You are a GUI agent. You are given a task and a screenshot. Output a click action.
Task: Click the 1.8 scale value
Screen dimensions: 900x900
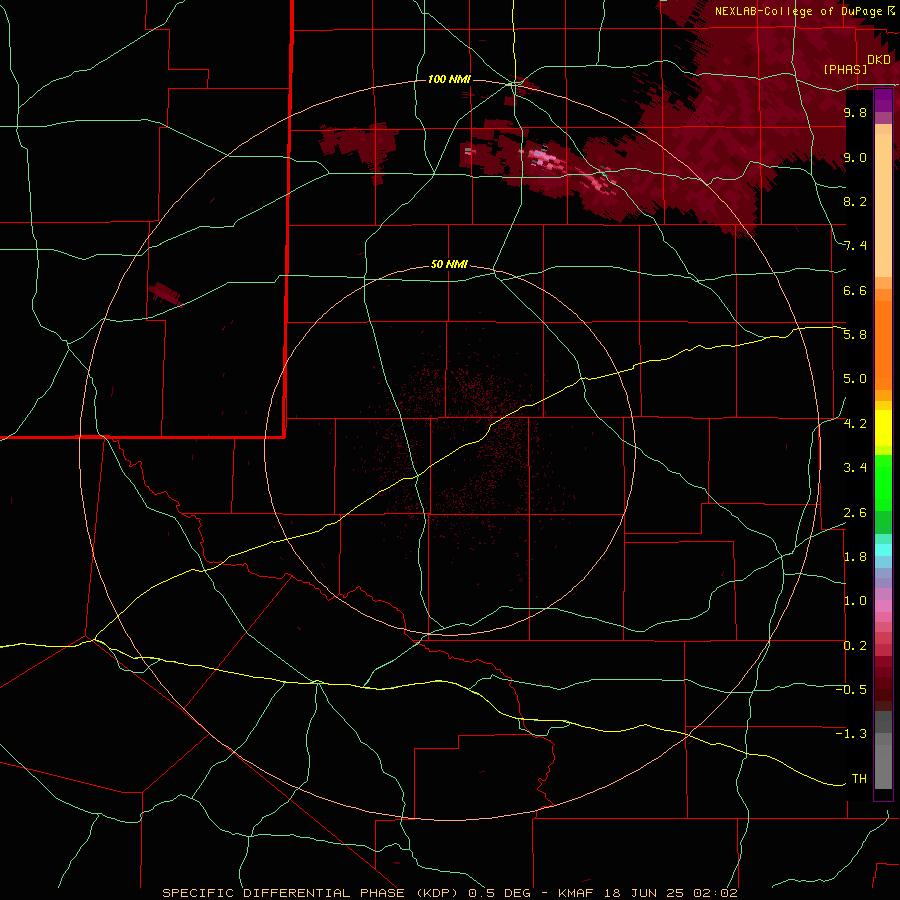click(x=855, y=557)
